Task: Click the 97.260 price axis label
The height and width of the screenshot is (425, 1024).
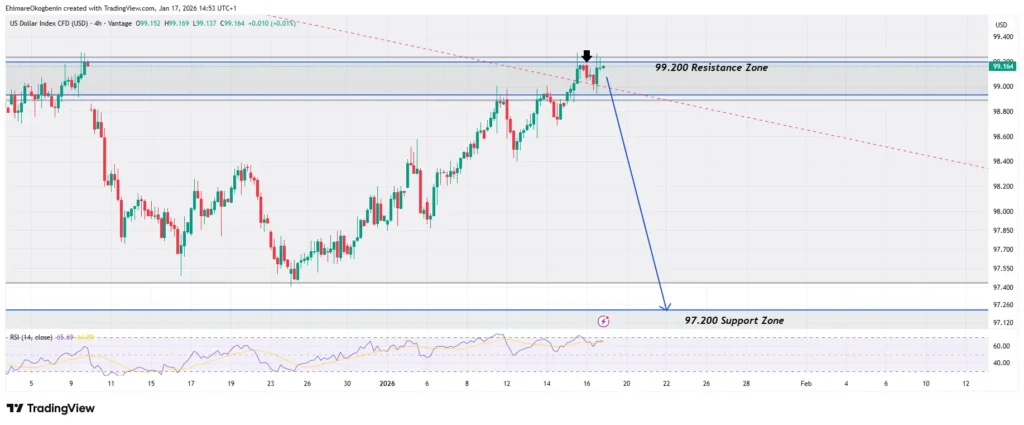Action: click(1002, 305)
